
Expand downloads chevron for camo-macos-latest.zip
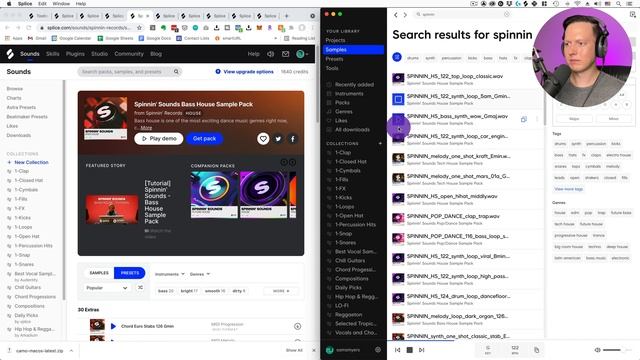point(71,351)
